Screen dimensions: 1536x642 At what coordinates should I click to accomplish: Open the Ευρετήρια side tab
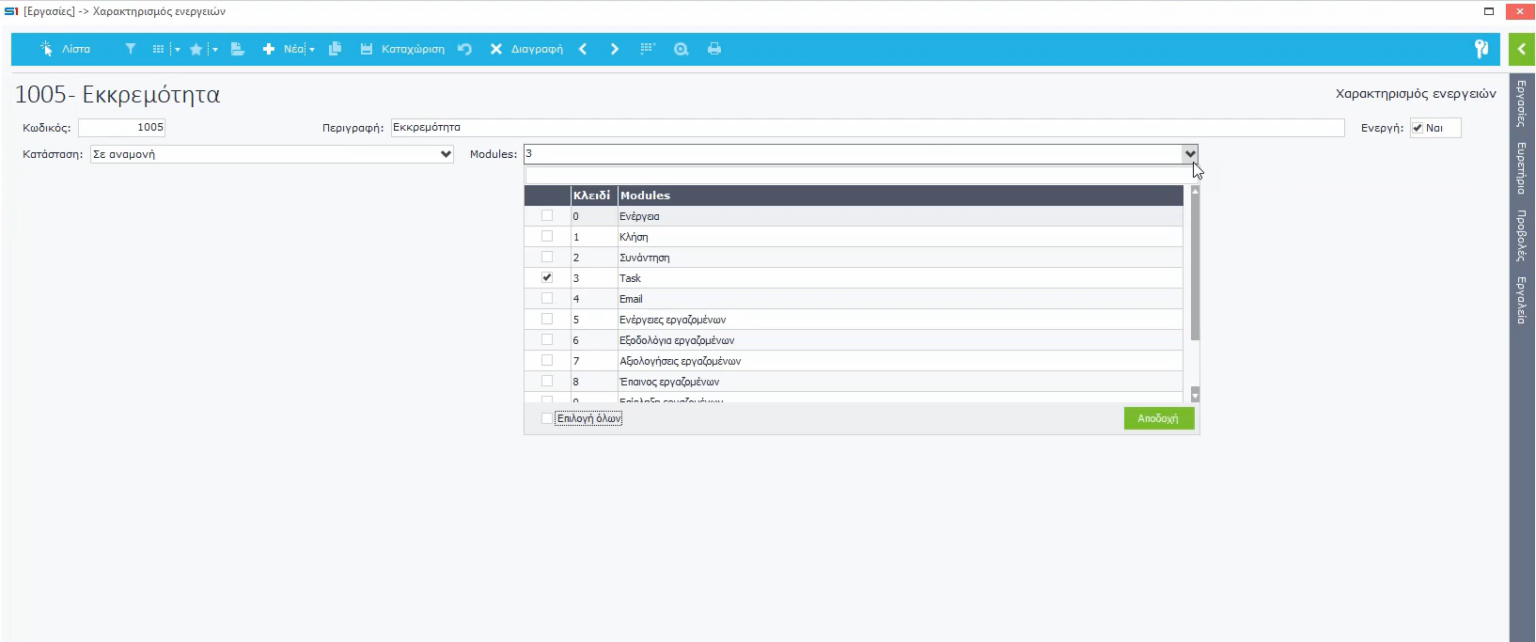coord(1521,168)
